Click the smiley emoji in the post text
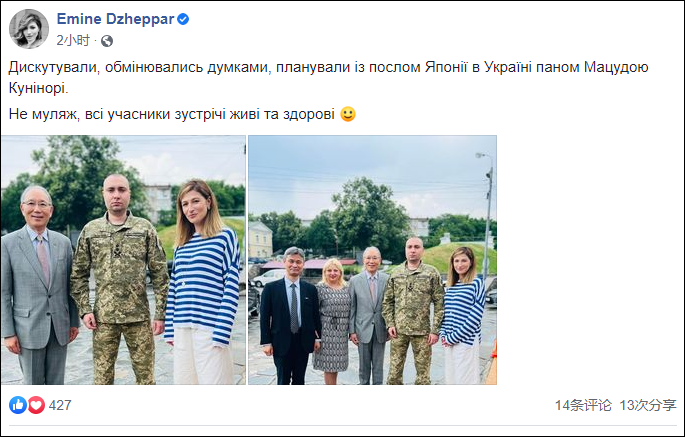The height and width of the screenshot is (437, 685). (x=348, y=114)
